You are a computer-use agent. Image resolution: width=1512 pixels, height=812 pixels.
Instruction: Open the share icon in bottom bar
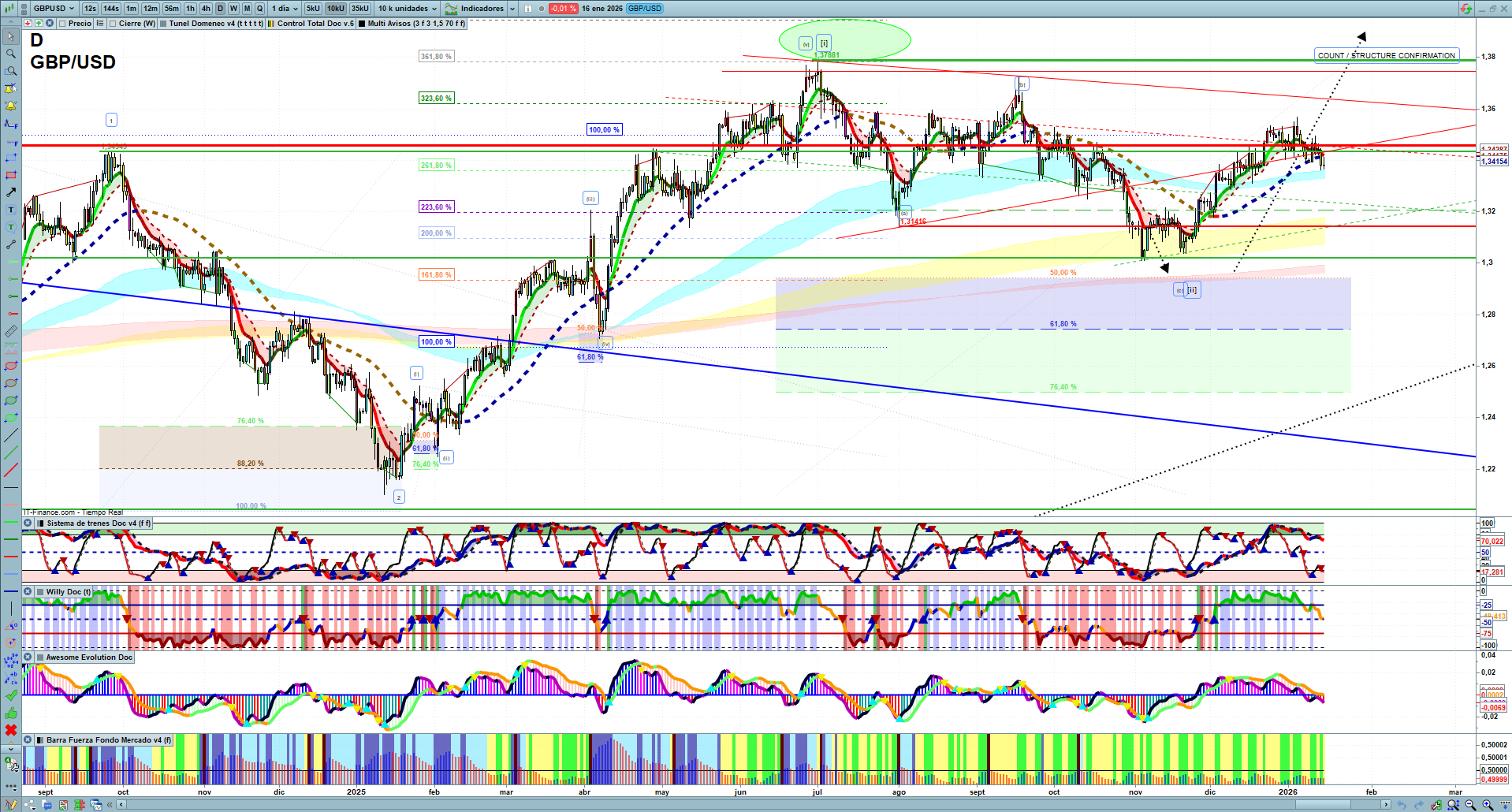click(x=30, y=805)
